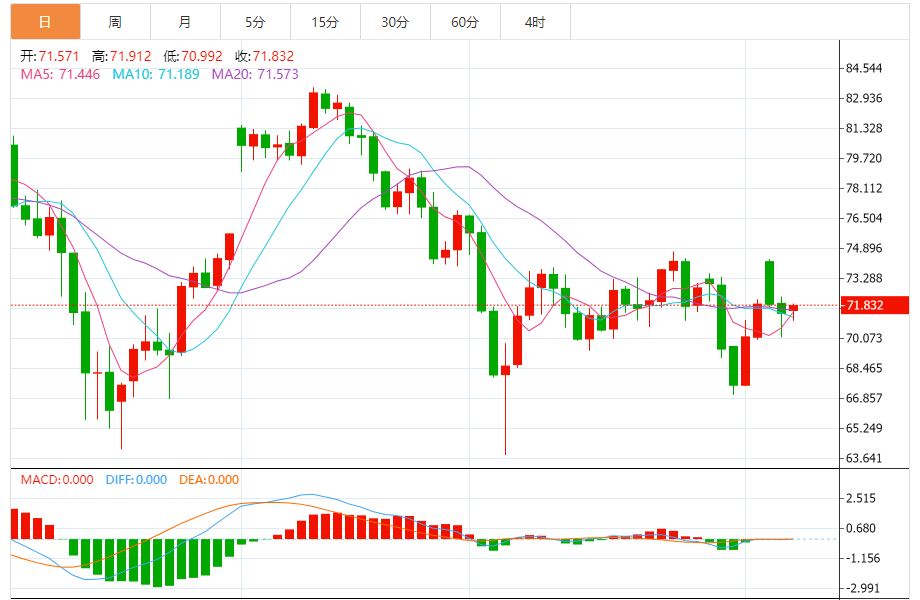Screen dimensions: 920x600
Task: Click the DIFF:0.000 label
Action: pos(136,480)
